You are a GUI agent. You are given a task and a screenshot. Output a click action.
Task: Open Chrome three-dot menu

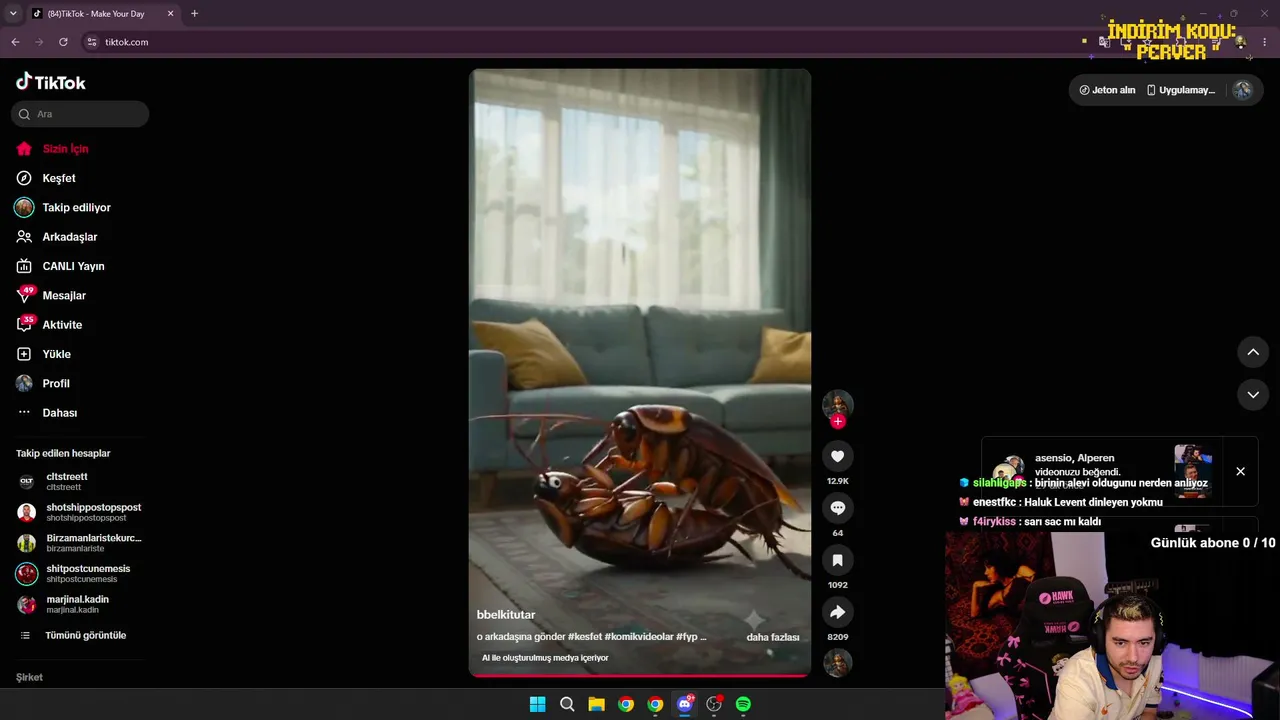click(x=1265, y=42)
